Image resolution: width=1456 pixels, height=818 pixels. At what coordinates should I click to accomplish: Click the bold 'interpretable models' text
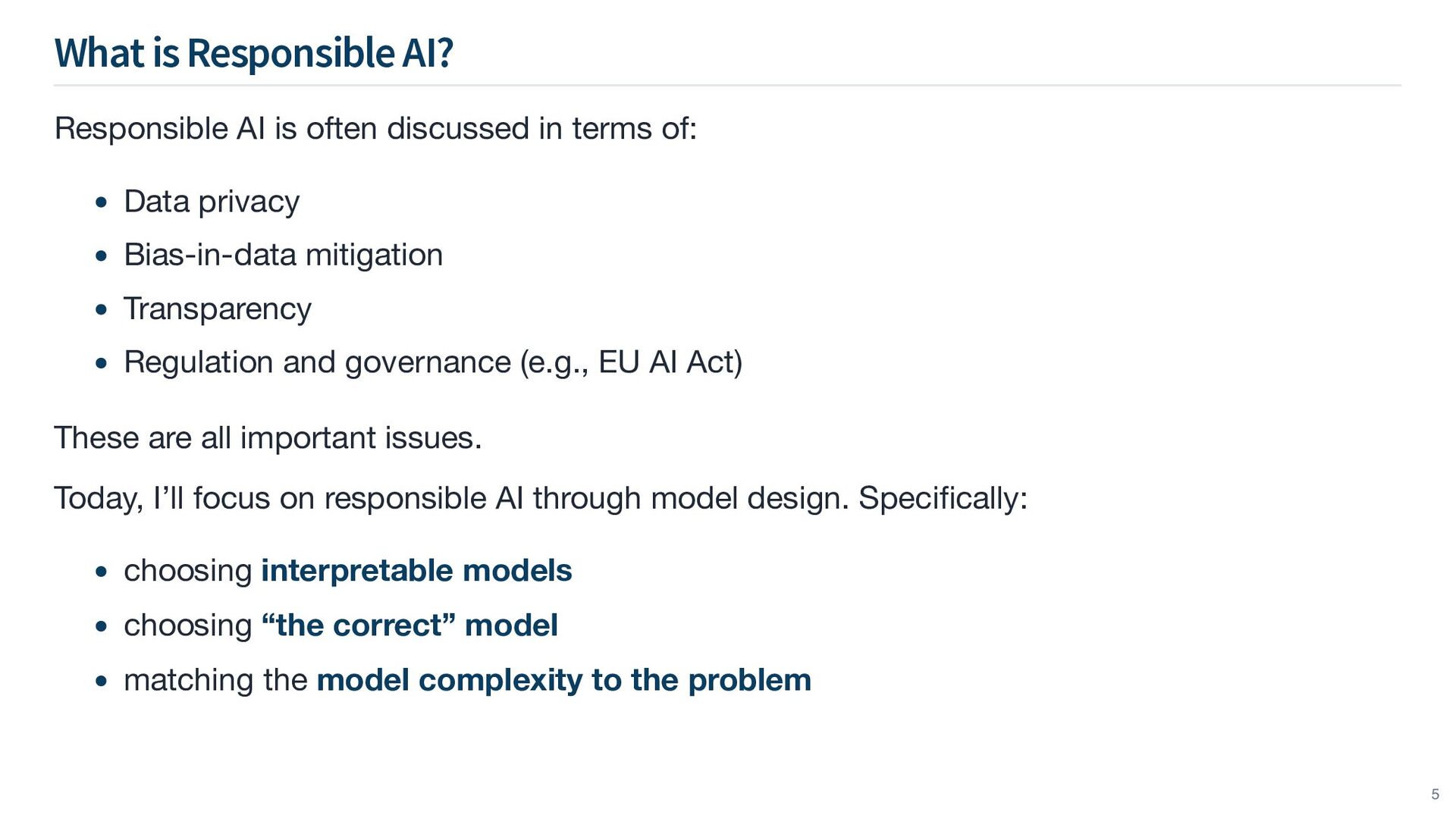coord(416,571)
